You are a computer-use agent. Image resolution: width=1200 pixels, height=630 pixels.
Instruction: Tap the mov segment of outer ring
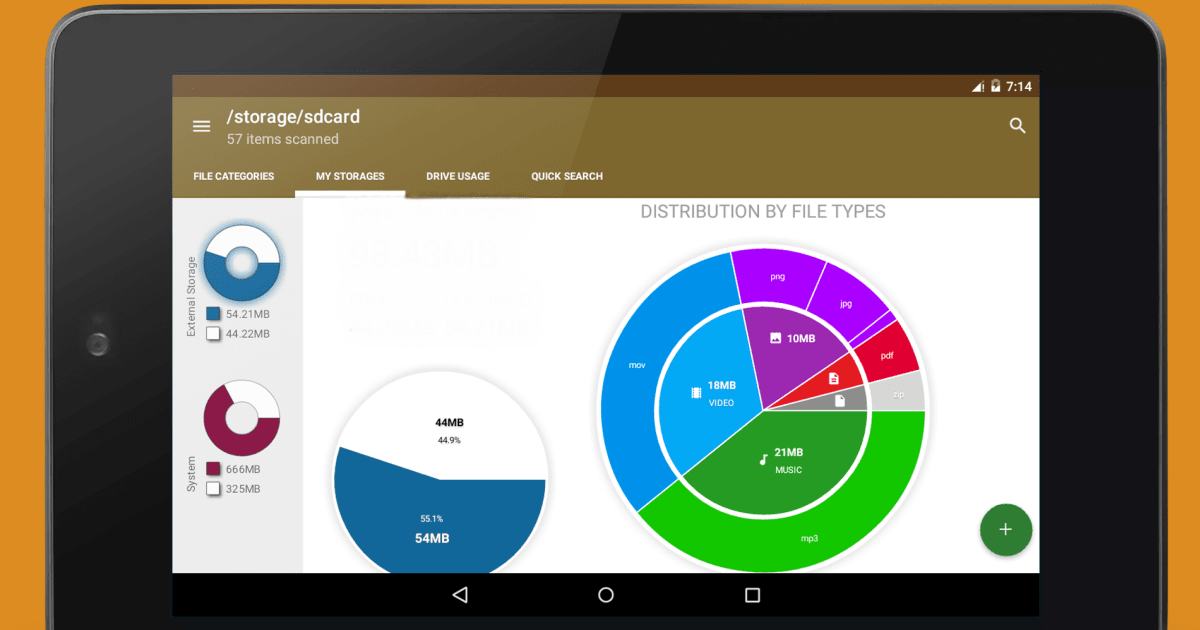click(x=636, y=366)
